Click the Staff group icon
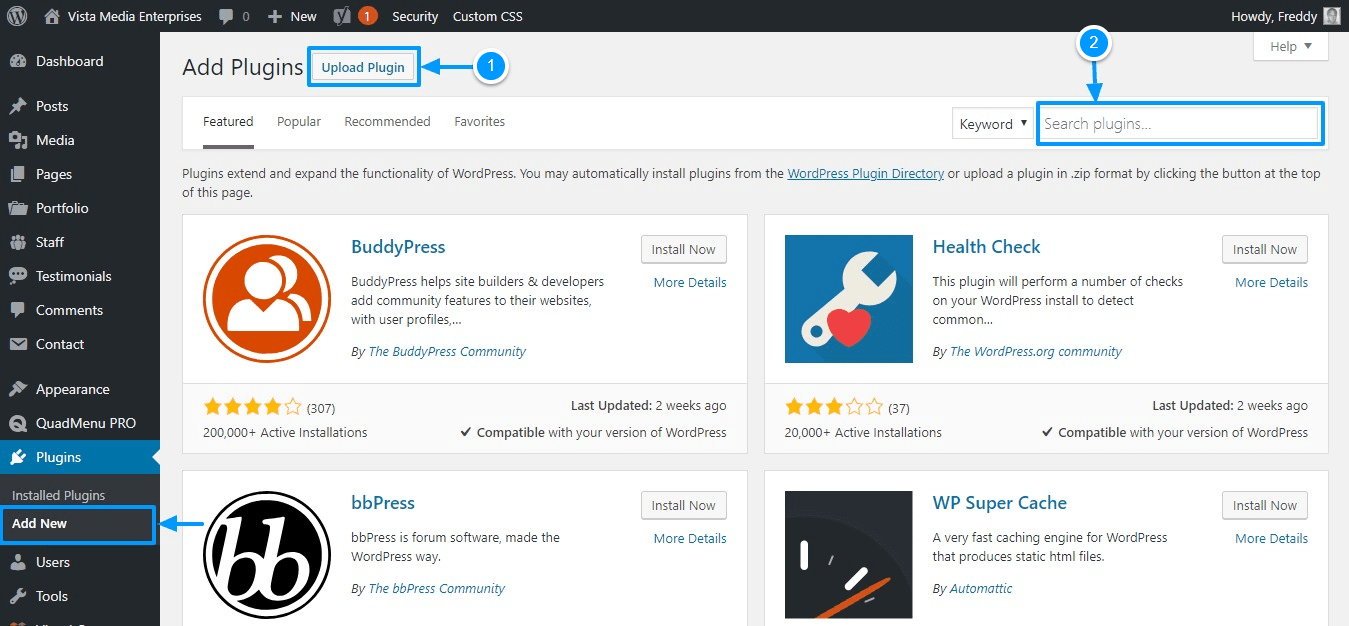Image resolution: width=1349 pixels, height=626 pixels. [x=18, y=242]
